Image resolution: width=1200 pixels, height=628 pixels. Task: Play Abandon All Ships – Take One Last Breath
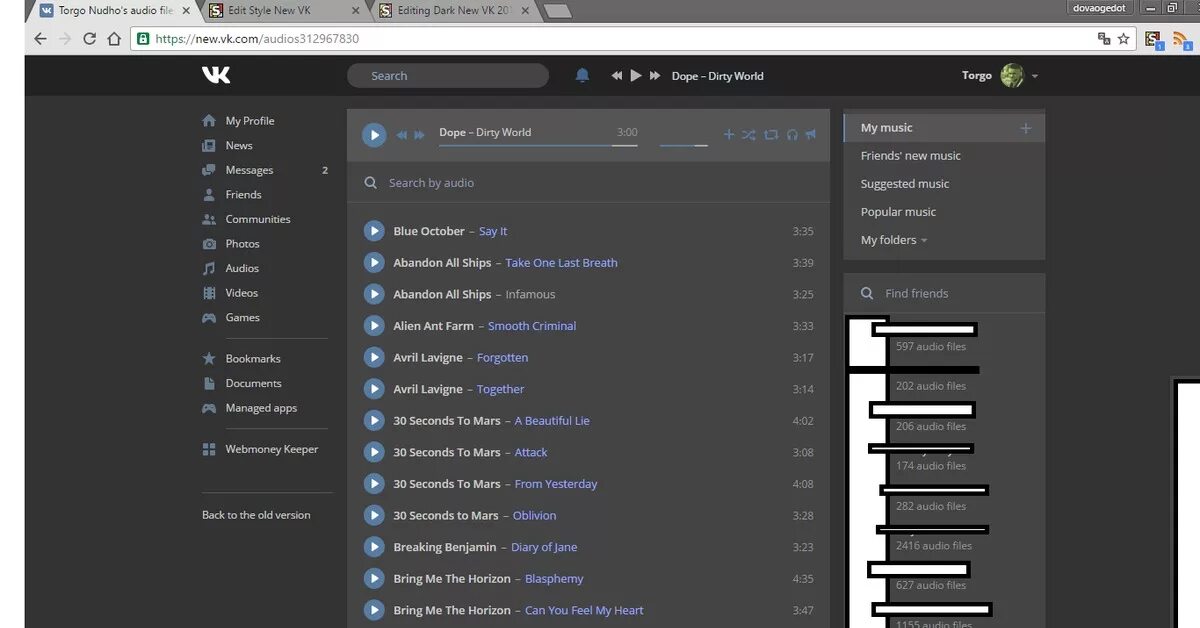coord(374,263)
